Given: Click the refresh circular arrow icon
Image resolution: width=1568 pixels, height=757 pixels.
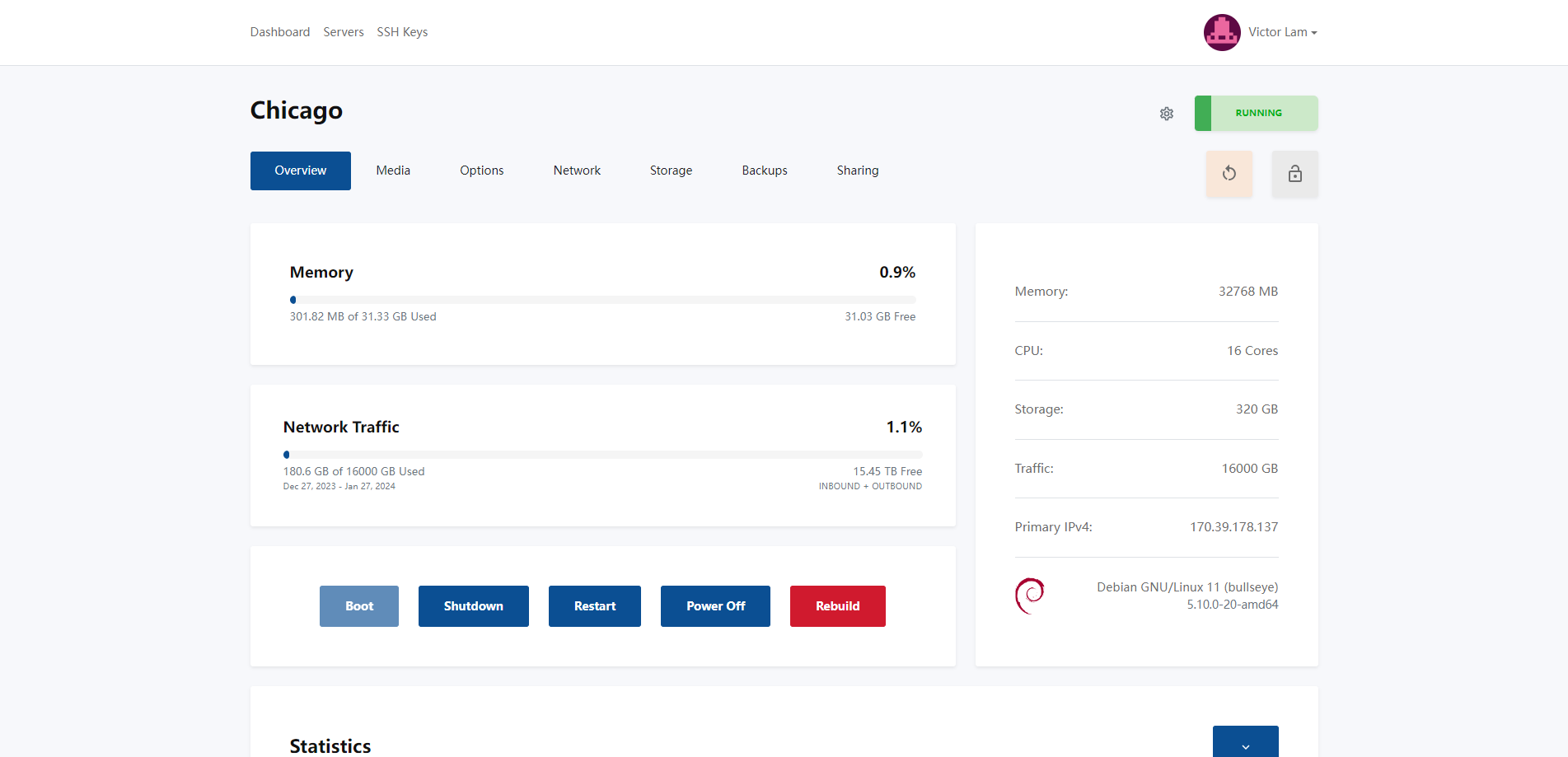Looking at the screenshot, I should point(1229,174).
